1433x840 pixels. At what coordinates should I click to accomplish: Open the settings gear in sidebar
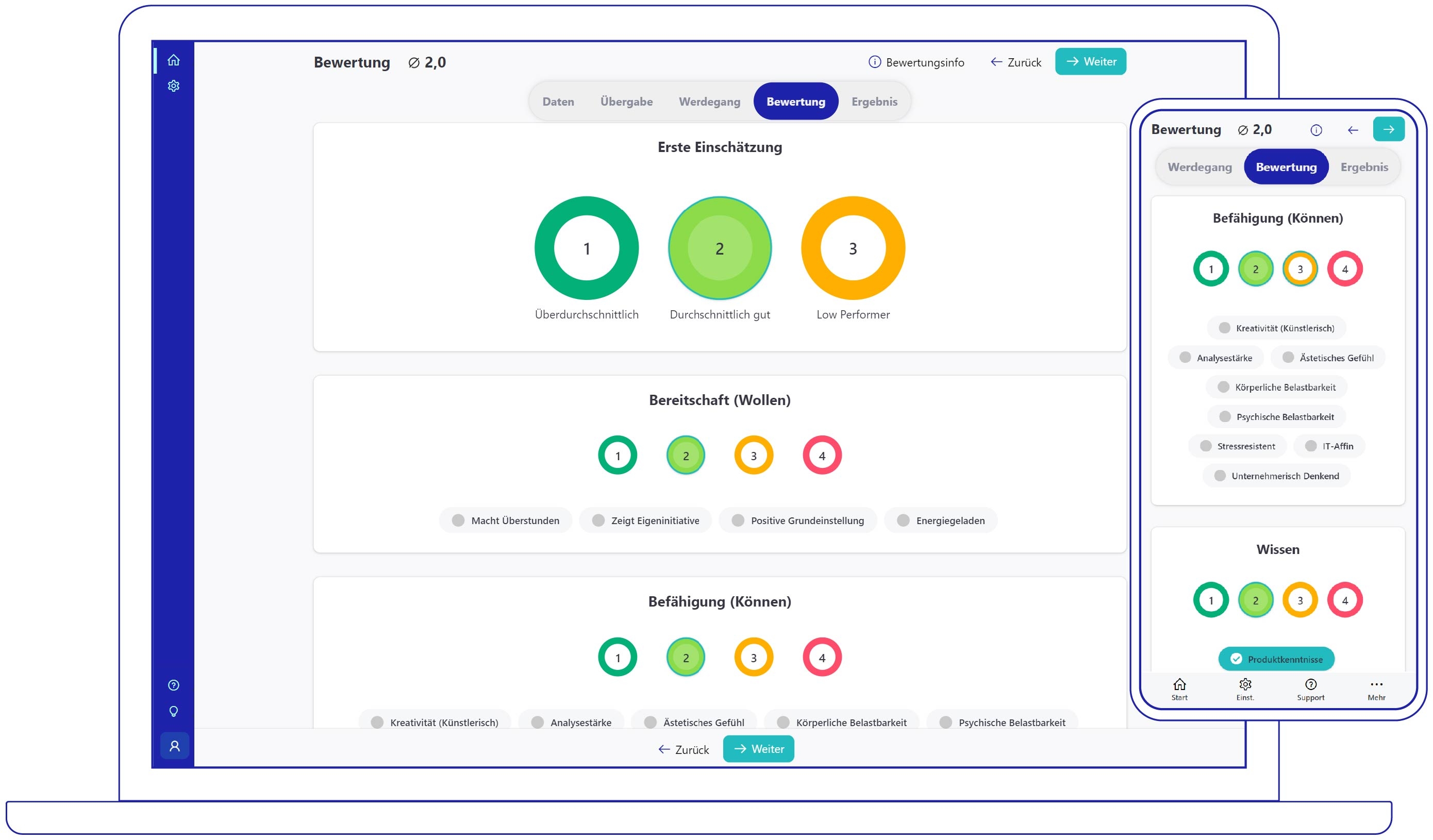coord(173,86)
